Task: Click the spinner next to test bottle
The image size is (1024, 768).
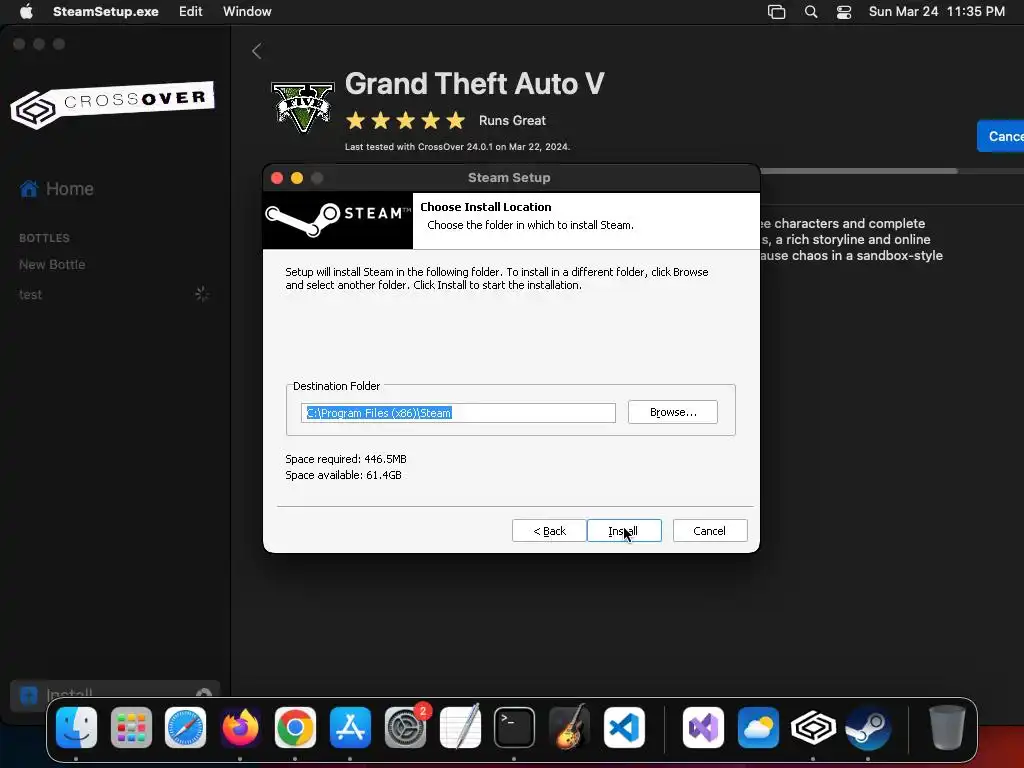Action: [202, 295]
